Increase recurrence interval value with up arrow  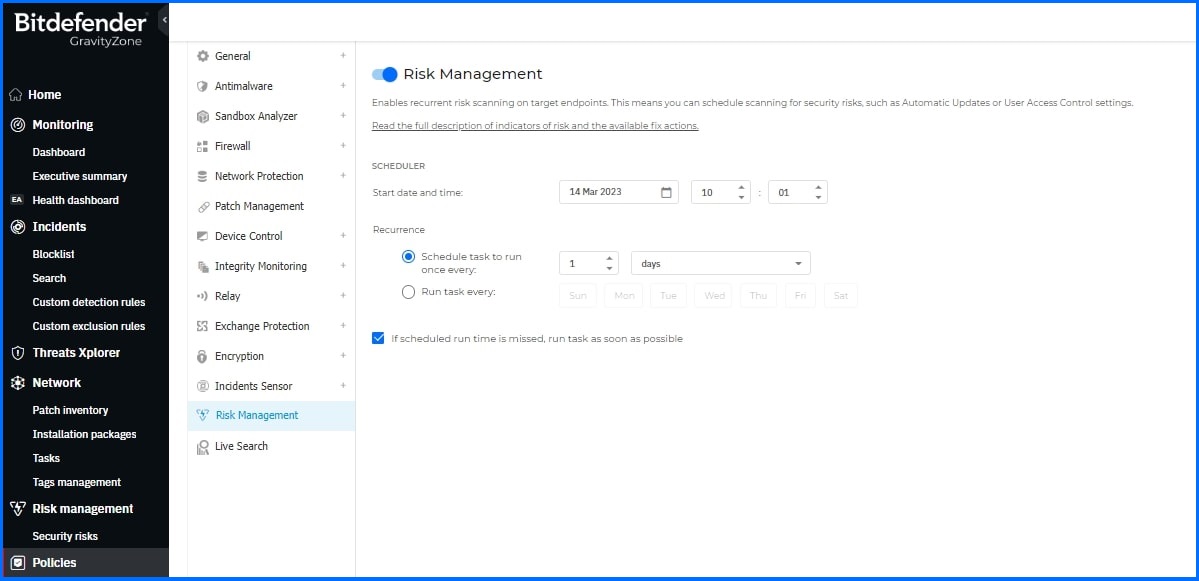609,258
